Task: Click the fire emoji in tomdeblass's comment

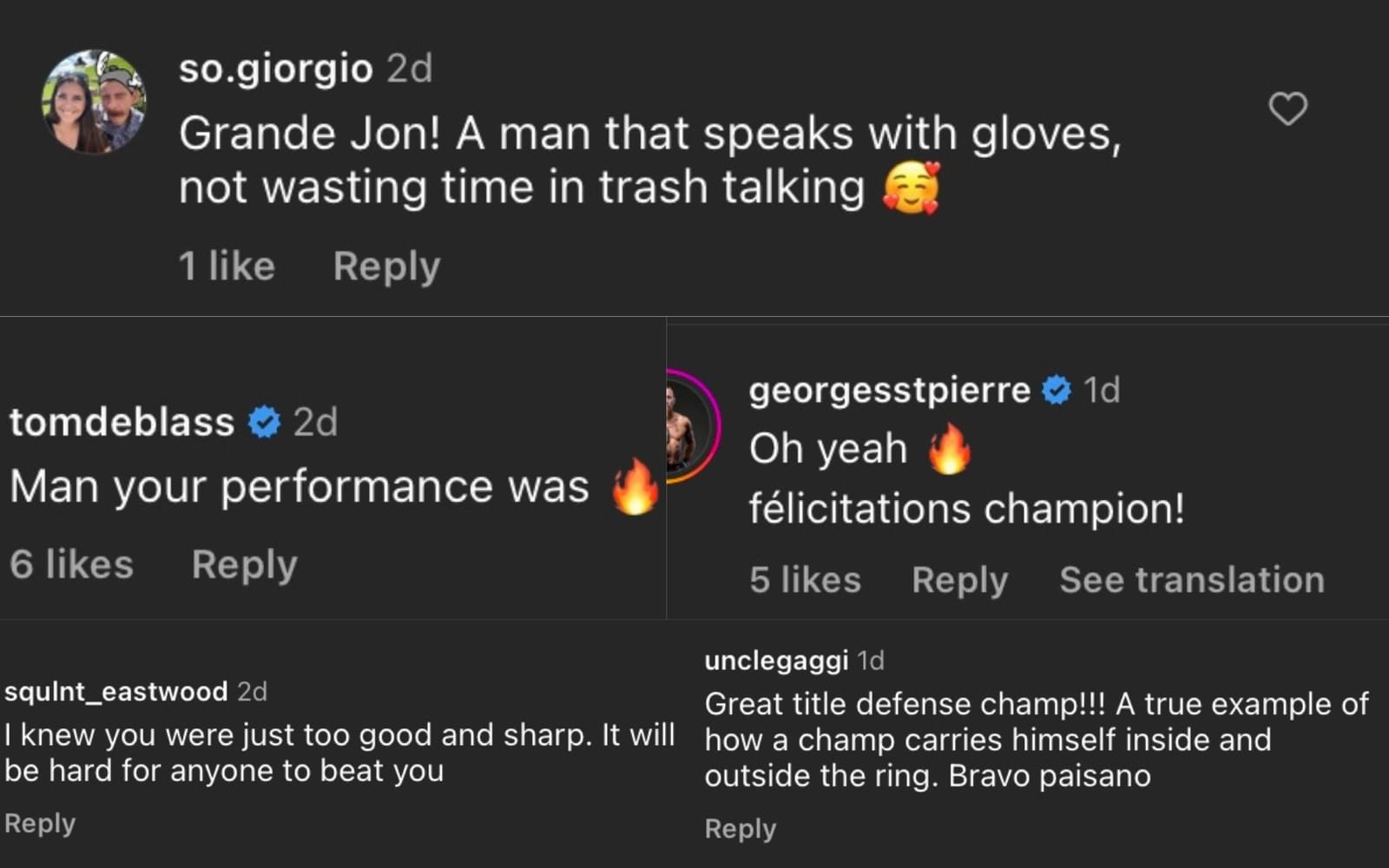Action: (634, 486)
